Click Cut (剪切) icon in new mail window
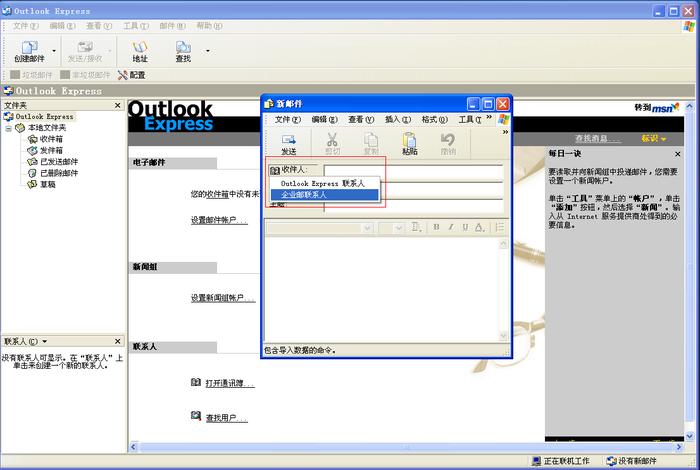 (x=332, y=144)
